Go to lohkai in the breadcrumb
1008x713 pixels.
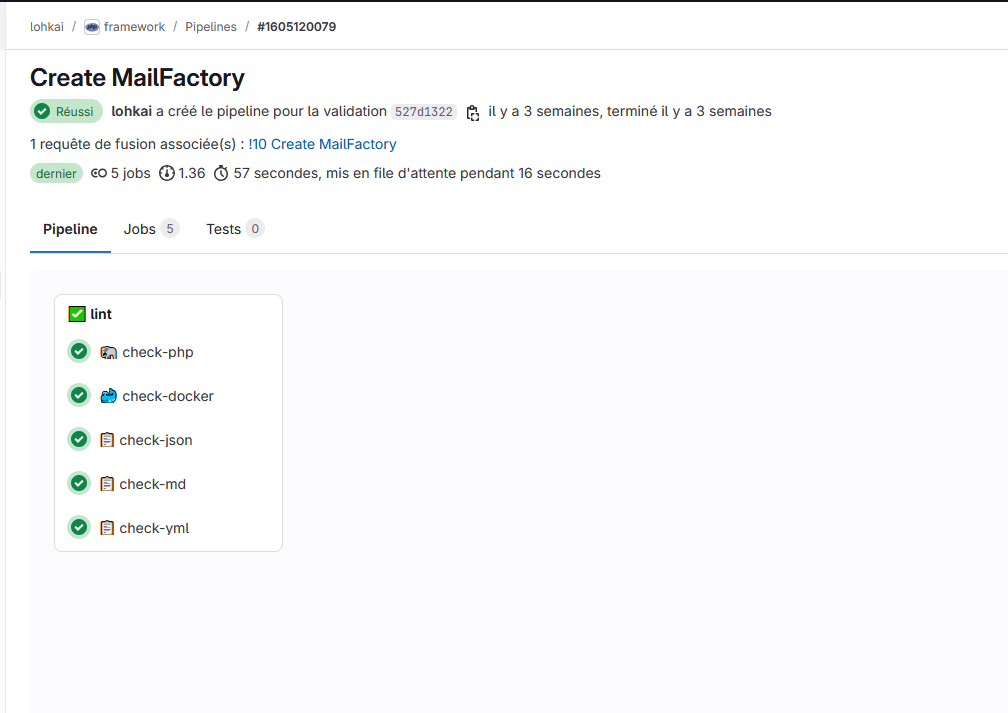point(47,27)
